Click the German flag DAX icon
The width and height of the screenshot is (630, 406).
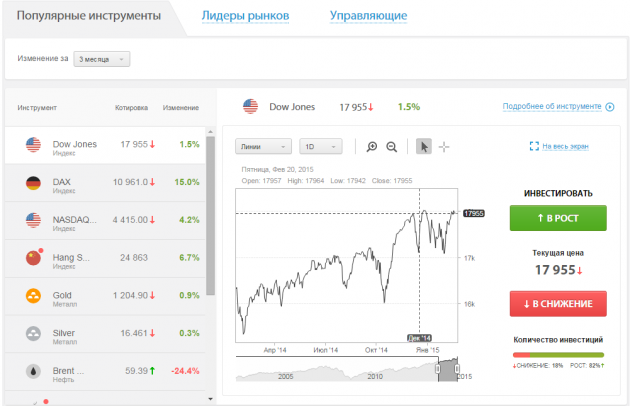(x=32, y=183)
